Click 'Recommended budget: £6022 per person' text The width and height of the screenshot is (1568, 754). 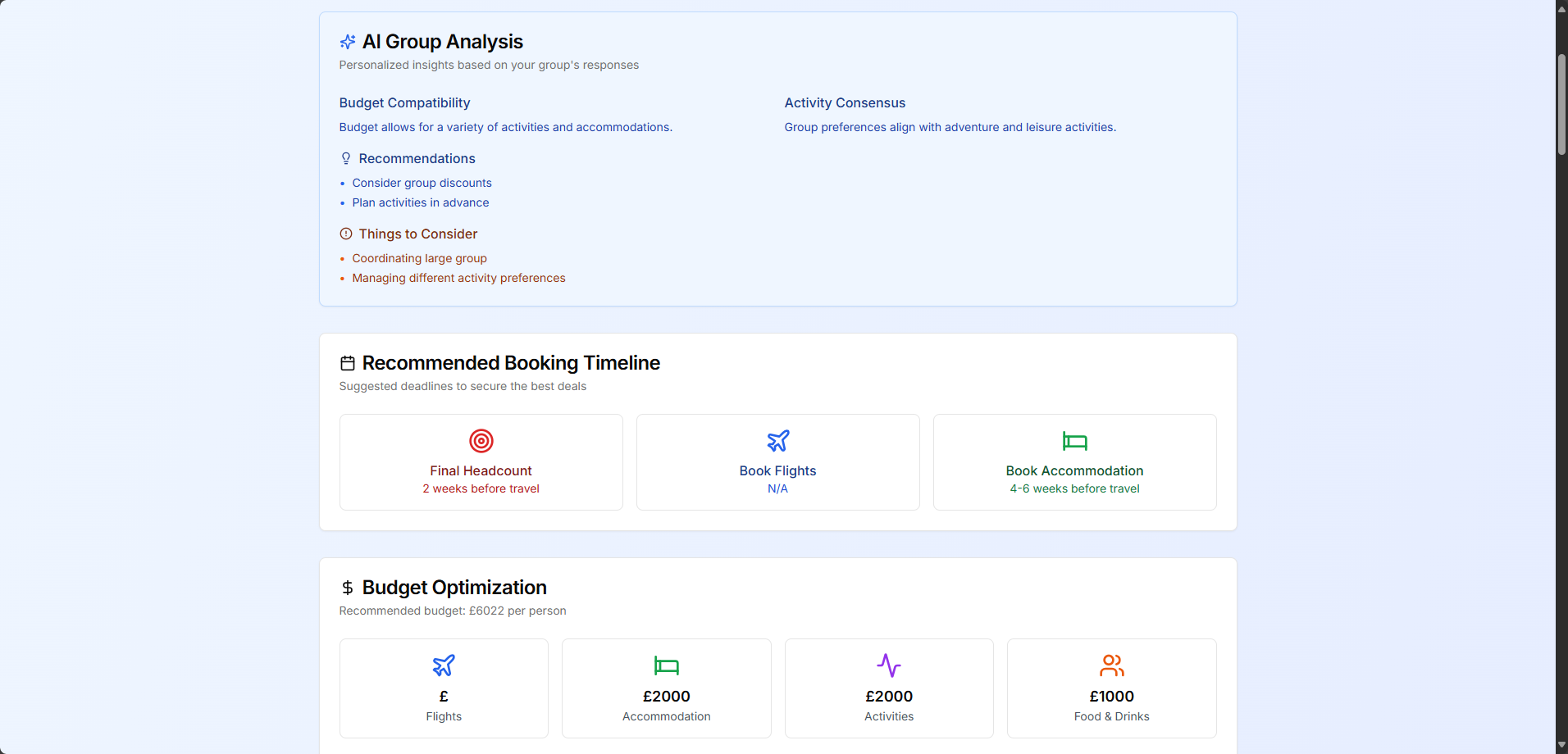[x=453, y=611]
